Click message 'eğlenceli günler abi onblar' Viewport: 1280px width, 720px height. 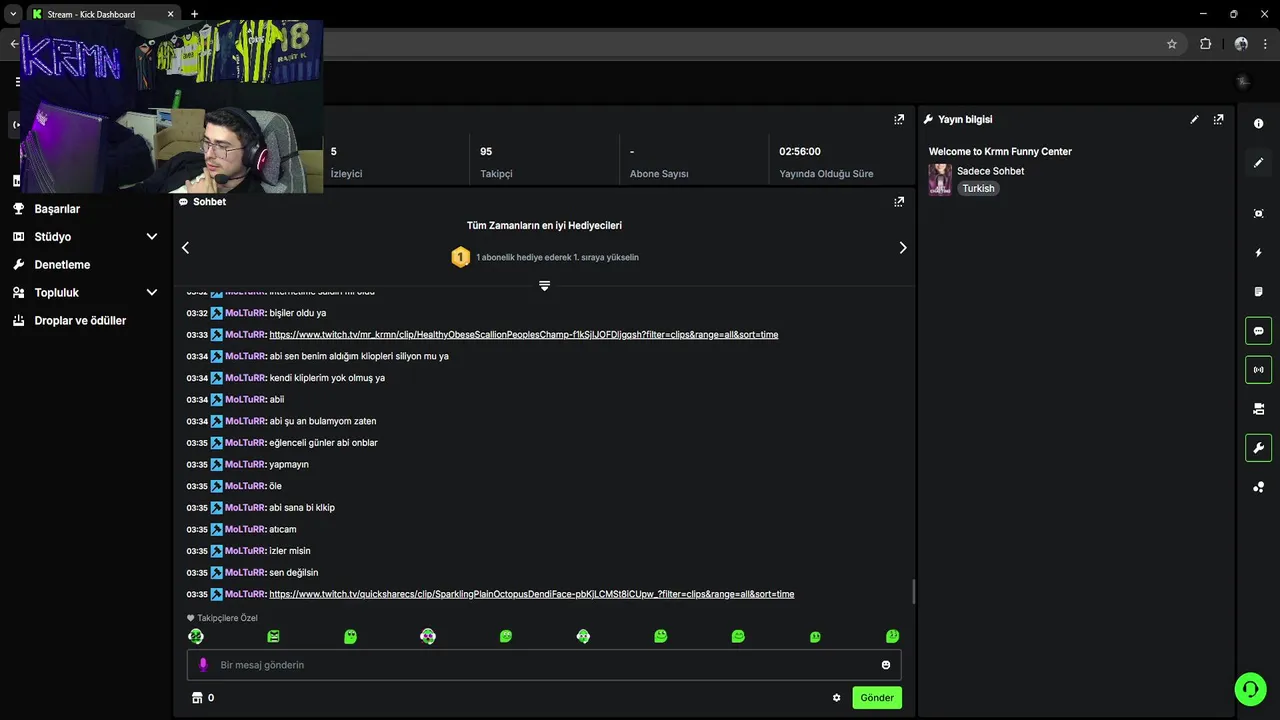(x=323, y=443)
